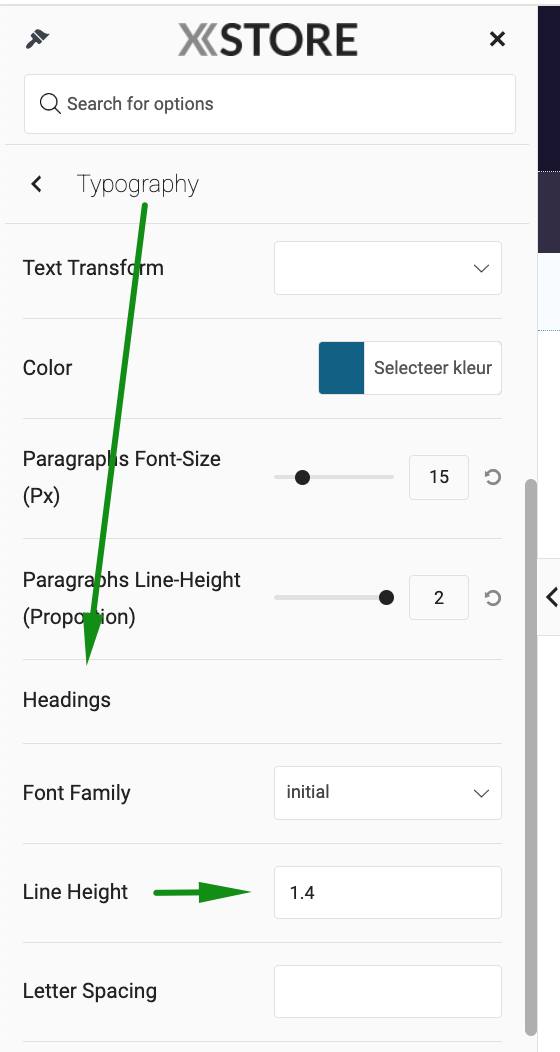Screen dimensions: 560x1052
Task: Close the XStore options panel
Action: [497, 39]
